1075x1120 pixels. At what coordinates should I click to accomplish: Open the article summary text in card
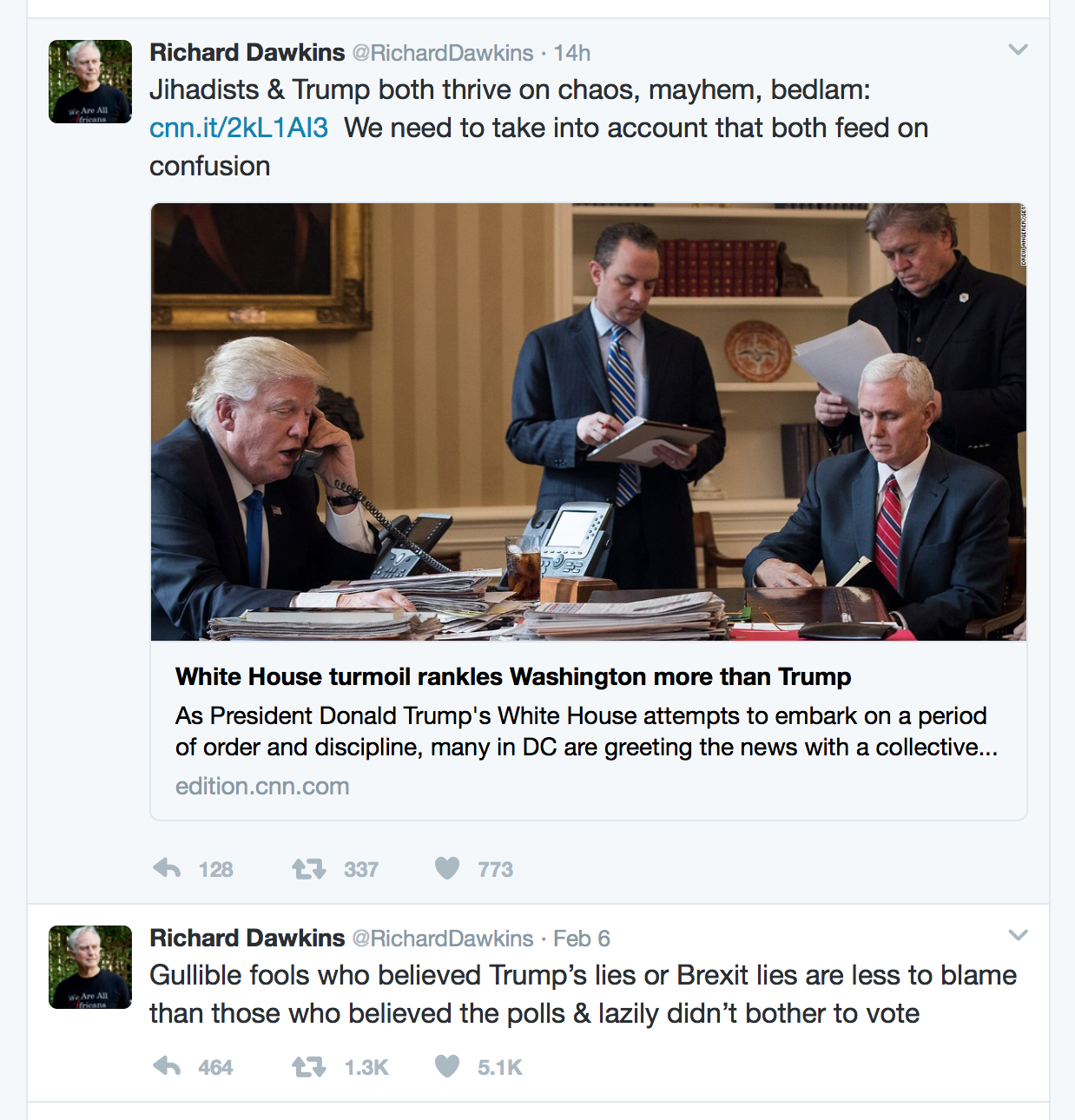[586, 731]
